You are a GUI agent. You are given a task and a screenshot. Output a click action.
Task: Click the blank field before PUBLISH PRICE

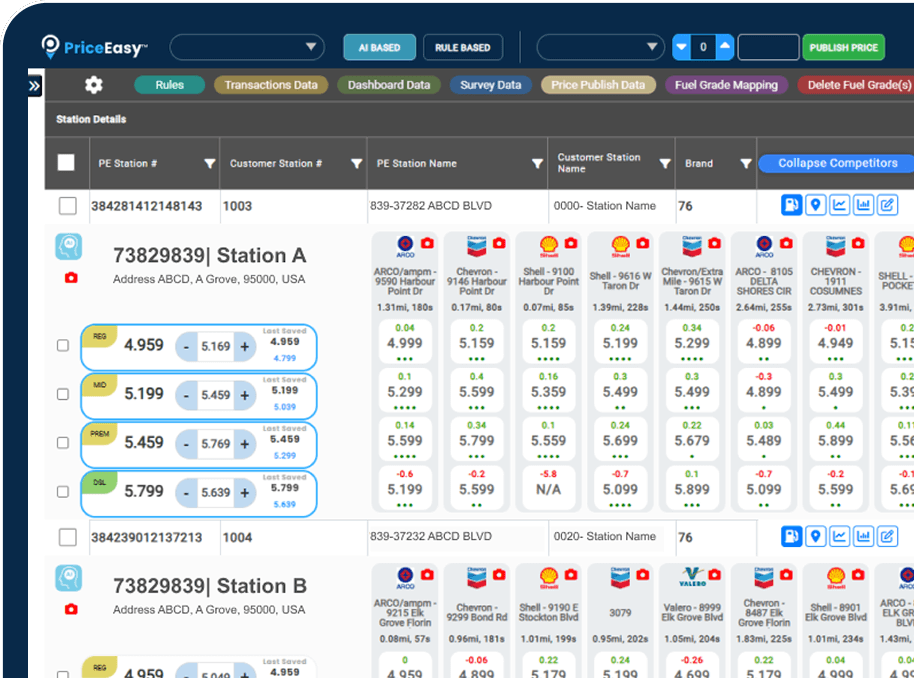768,47
